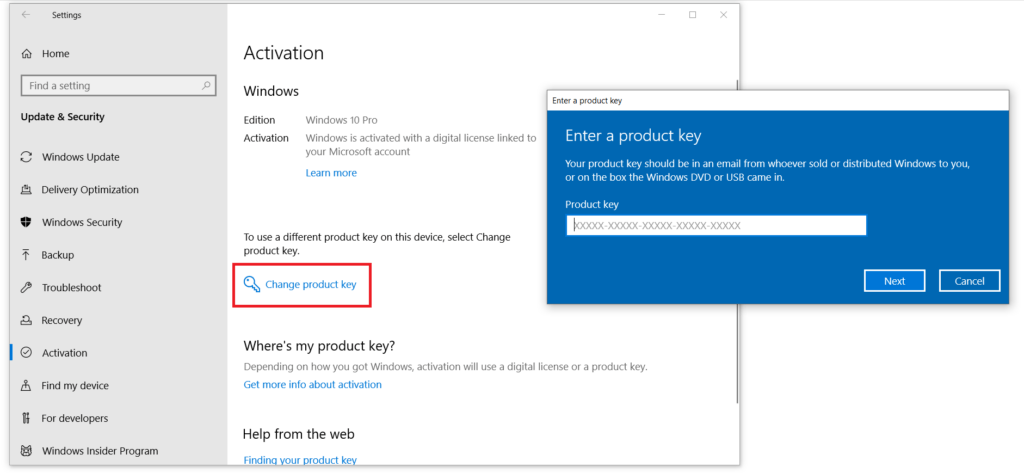Click Cancel in product key dialog
1024x473 pixels.
[970, 281]
